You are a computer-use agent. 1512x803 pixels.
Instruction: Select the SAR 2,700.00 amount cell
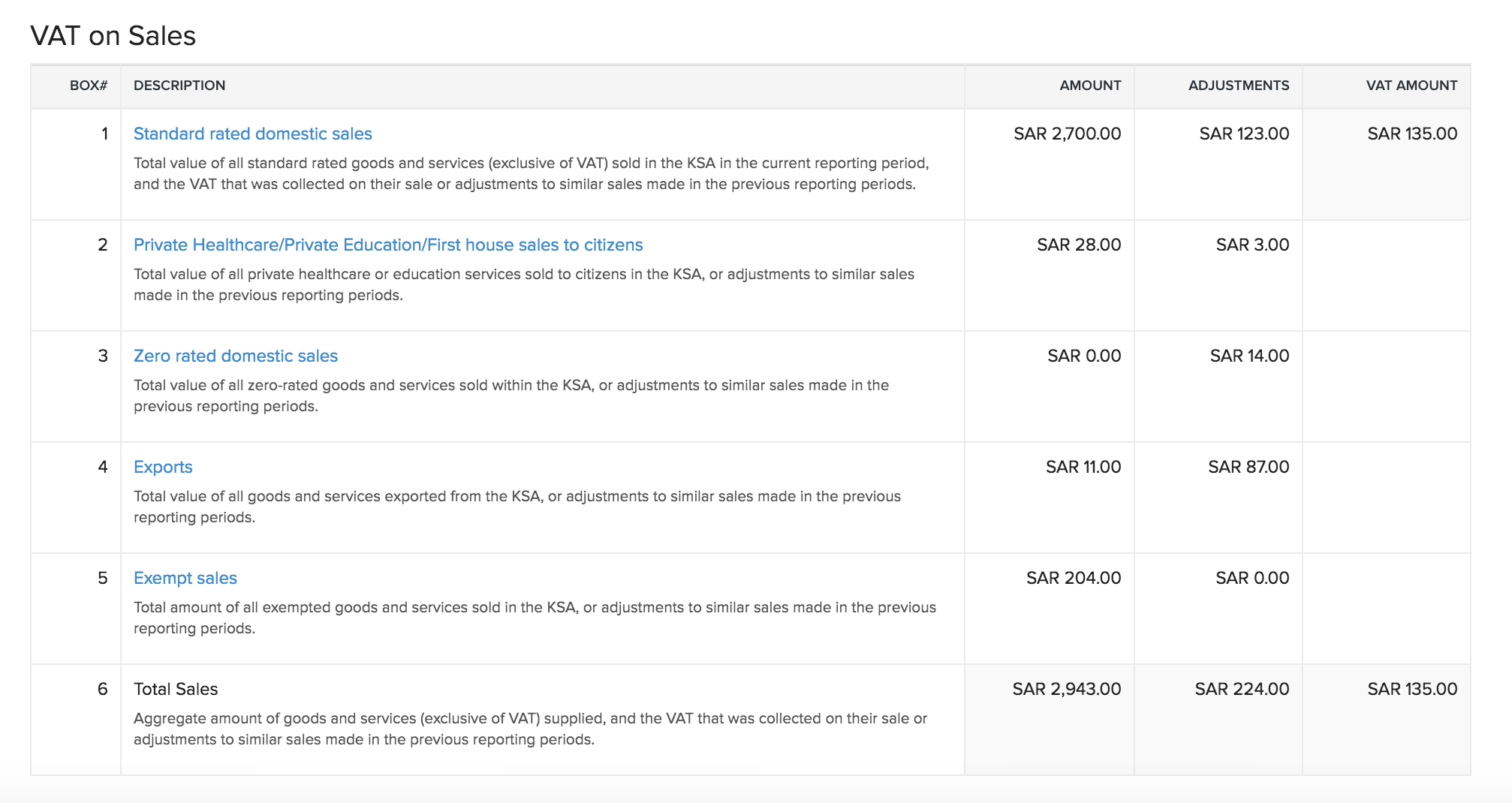coord(1067,134)
